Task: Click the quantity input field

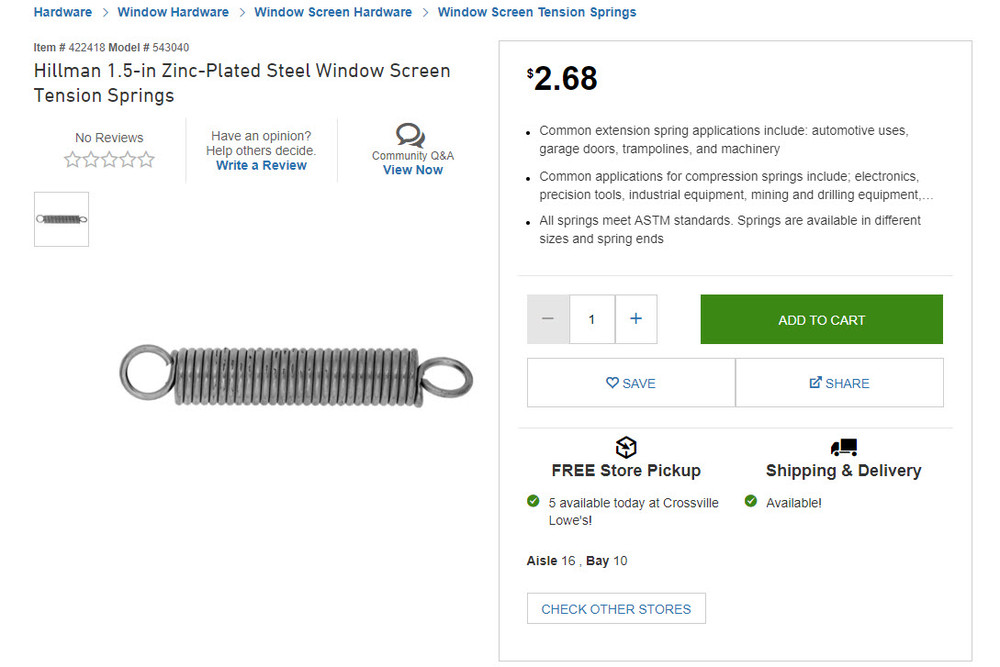Action: (592, 319)
